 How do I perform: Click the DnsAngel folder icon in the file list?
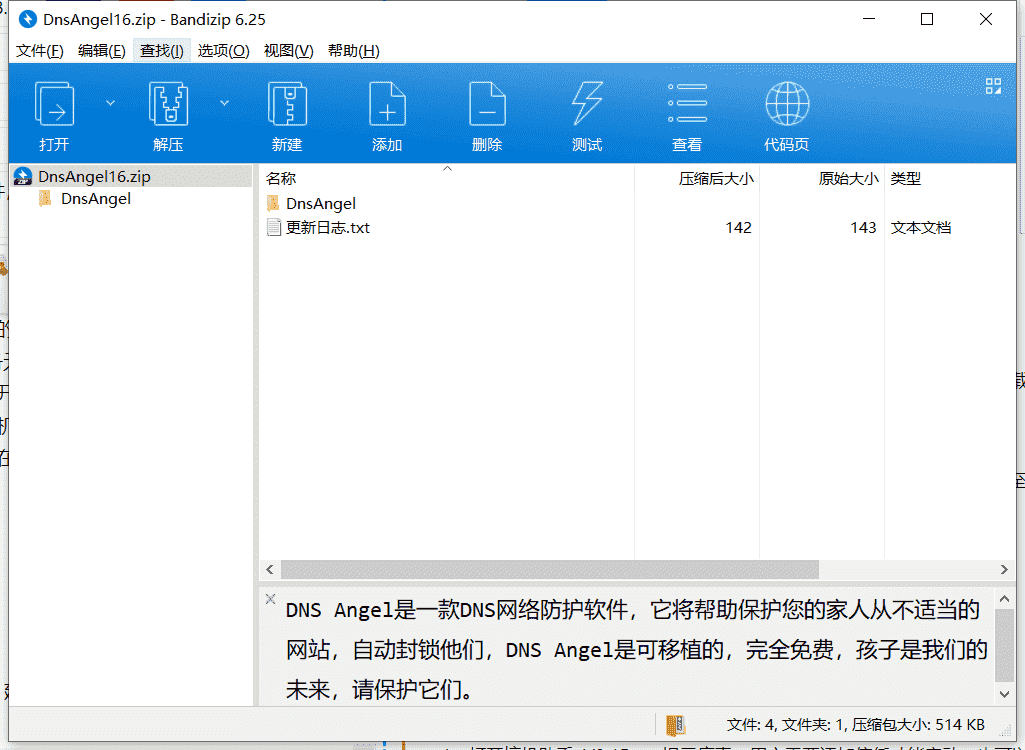(273, 203)
